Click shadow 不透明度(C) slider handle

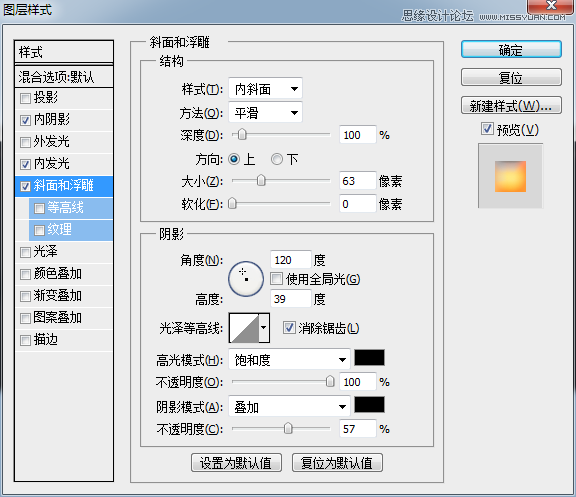[x=288, y=428]
